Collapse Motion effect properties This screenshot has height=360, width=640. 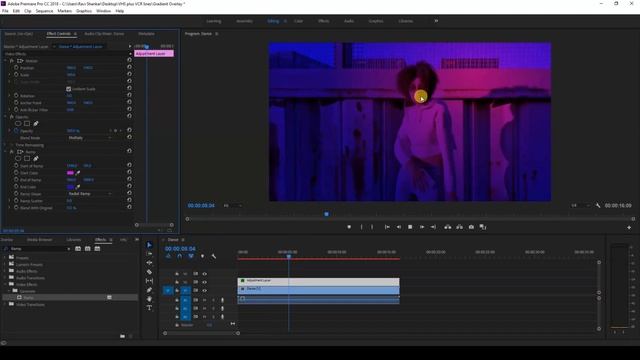click(6, 61)
